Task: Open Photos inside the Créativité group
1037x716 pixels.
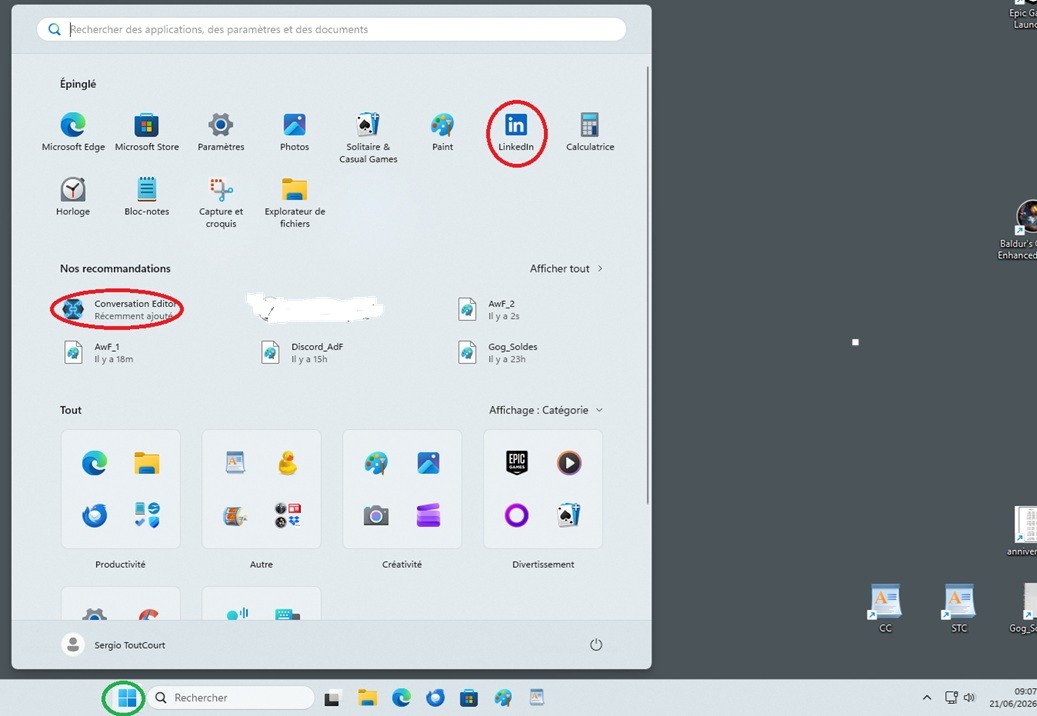Action: 429,463
